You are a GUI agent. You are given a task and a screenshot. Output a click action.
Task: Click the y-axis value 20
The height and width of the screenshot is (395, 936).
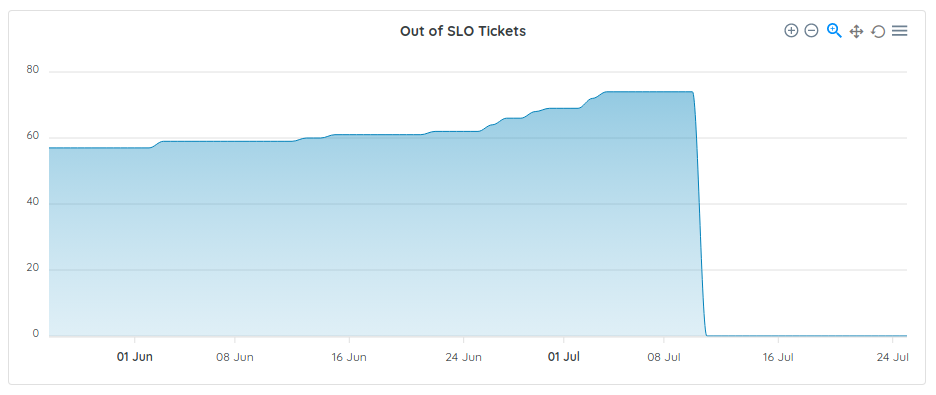click(33, 268)
